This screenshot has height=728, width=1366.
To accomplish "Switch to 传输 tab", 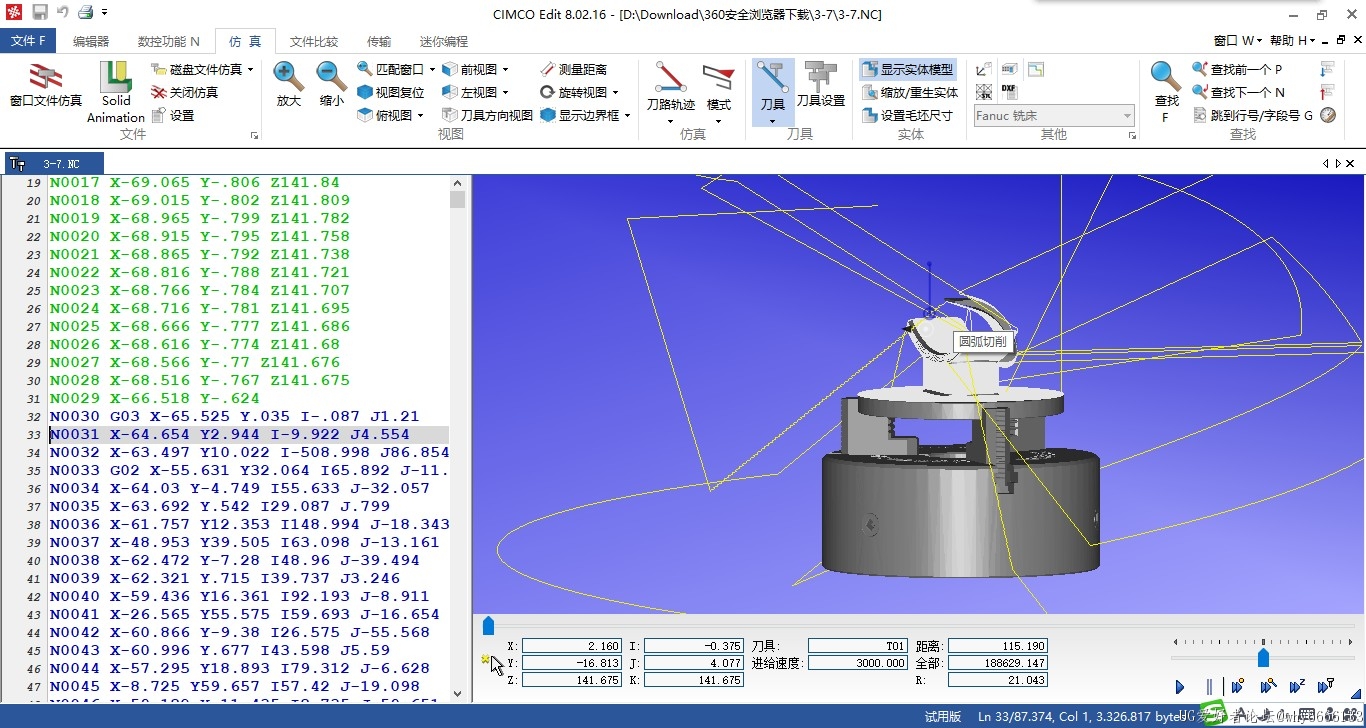I will tap(379, 41).
